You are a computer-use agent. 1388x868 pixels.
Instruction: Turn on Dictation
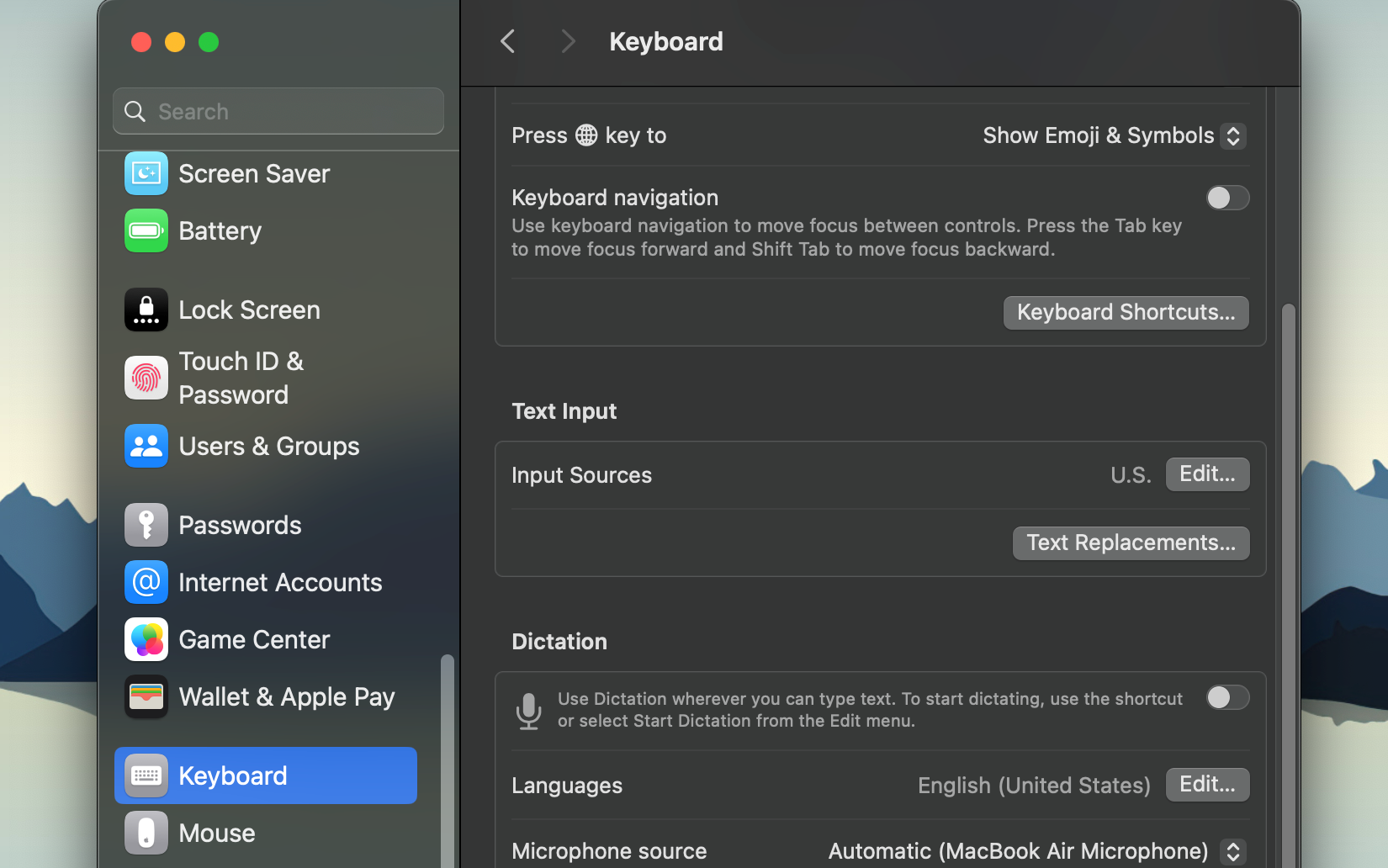point(1227,697)
